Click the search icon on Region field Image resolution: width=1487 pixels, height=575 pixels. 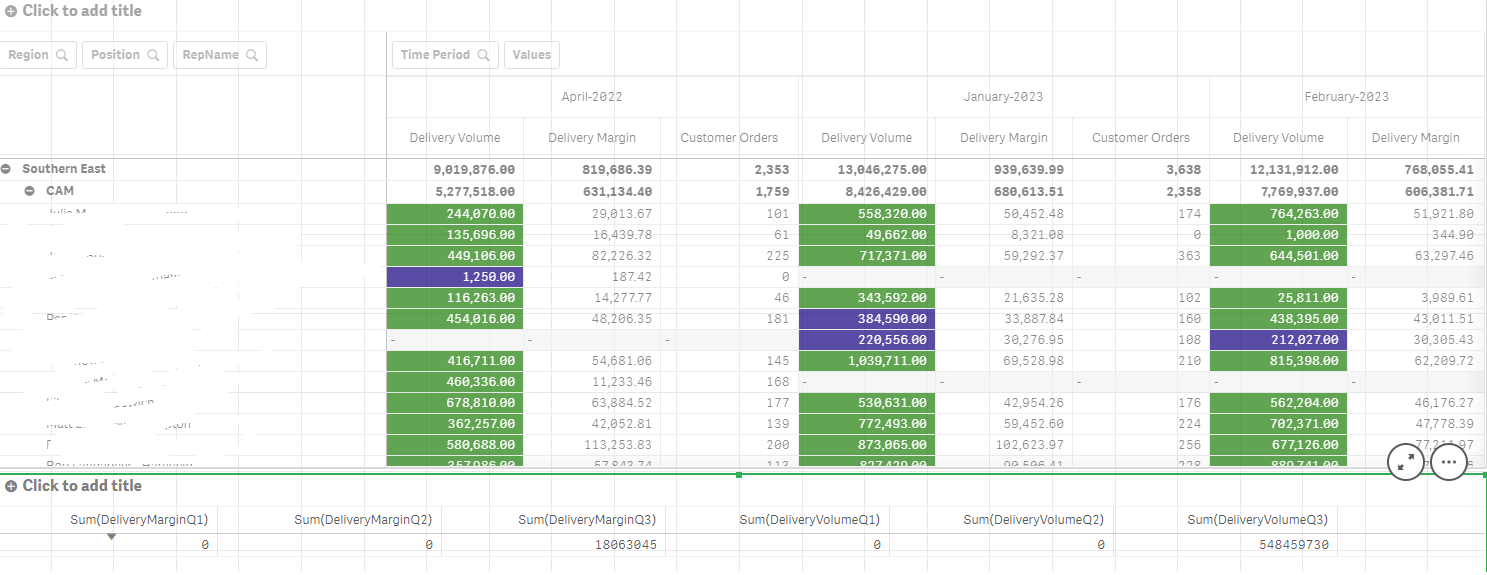coord(62,55)
